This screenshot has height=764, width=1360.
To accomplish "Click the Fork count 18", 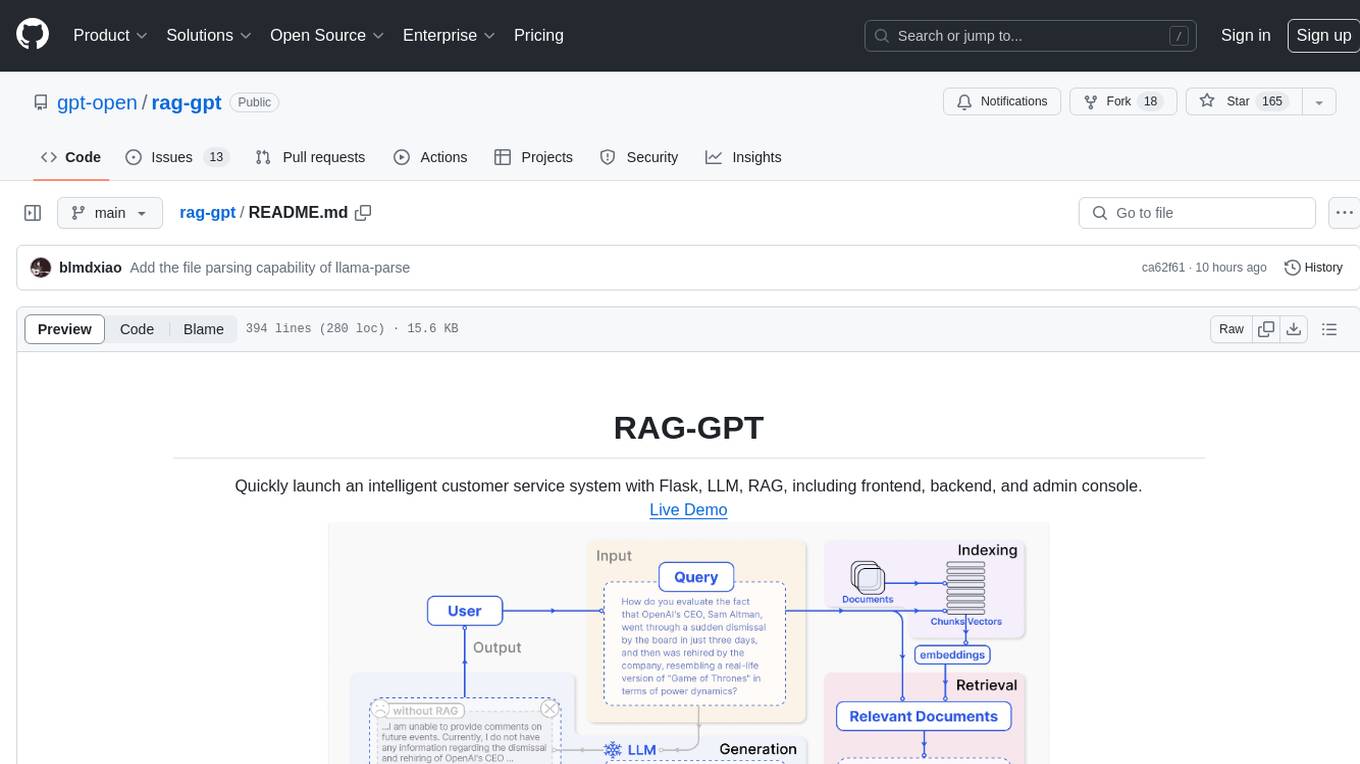I will 1150,102.
